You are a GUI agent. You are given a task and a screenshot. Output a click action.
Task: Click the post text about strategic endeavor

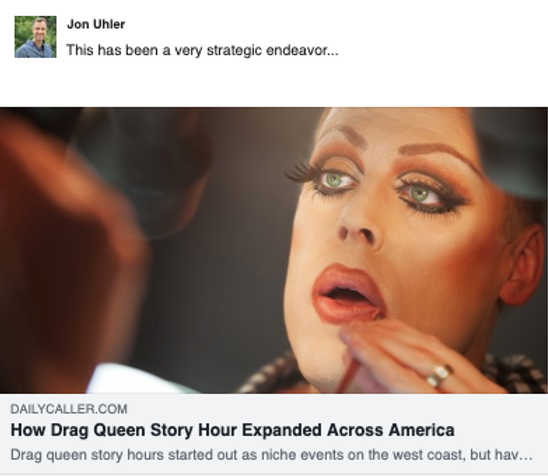(x=202, y=50)
